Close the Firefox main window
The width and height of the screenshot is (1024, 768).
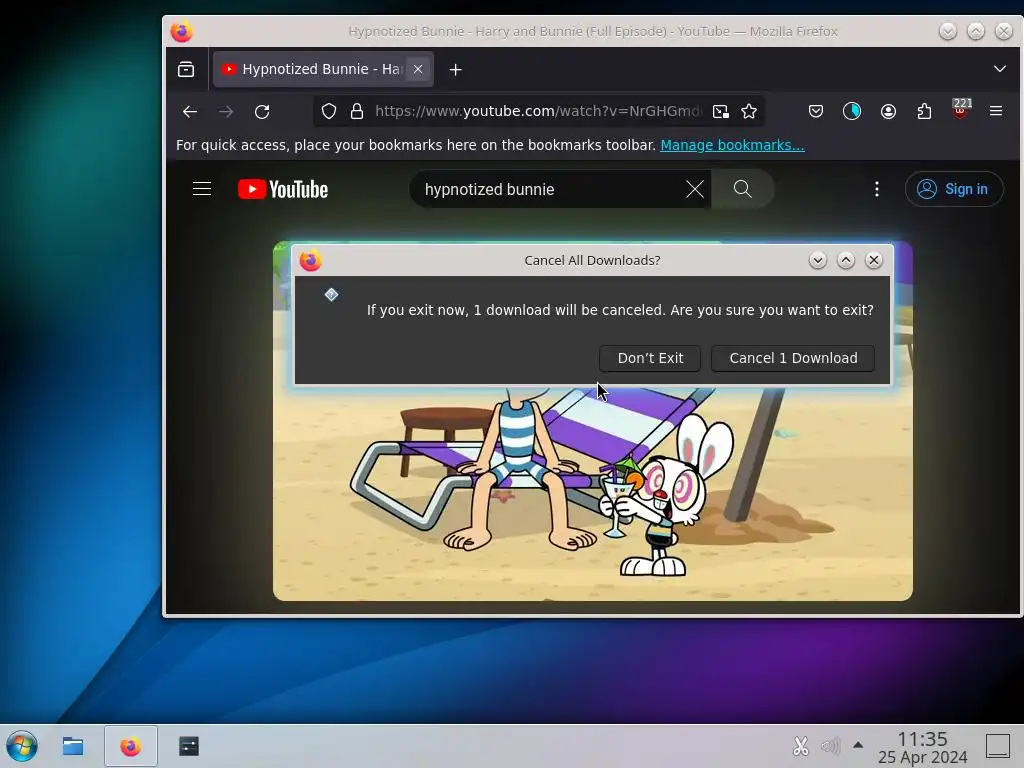1004,31
